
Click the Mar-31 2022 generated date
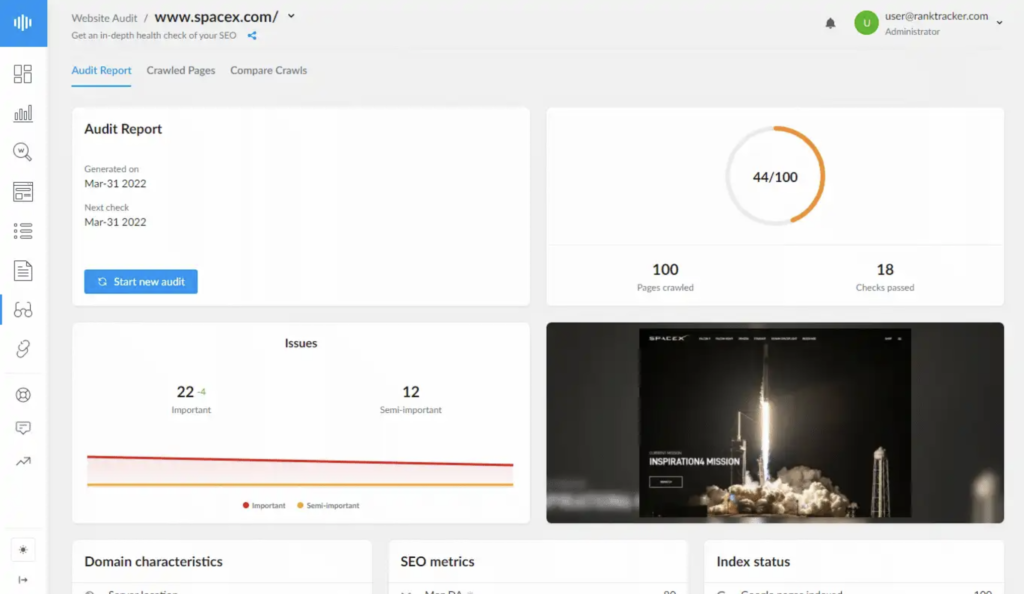115,183
